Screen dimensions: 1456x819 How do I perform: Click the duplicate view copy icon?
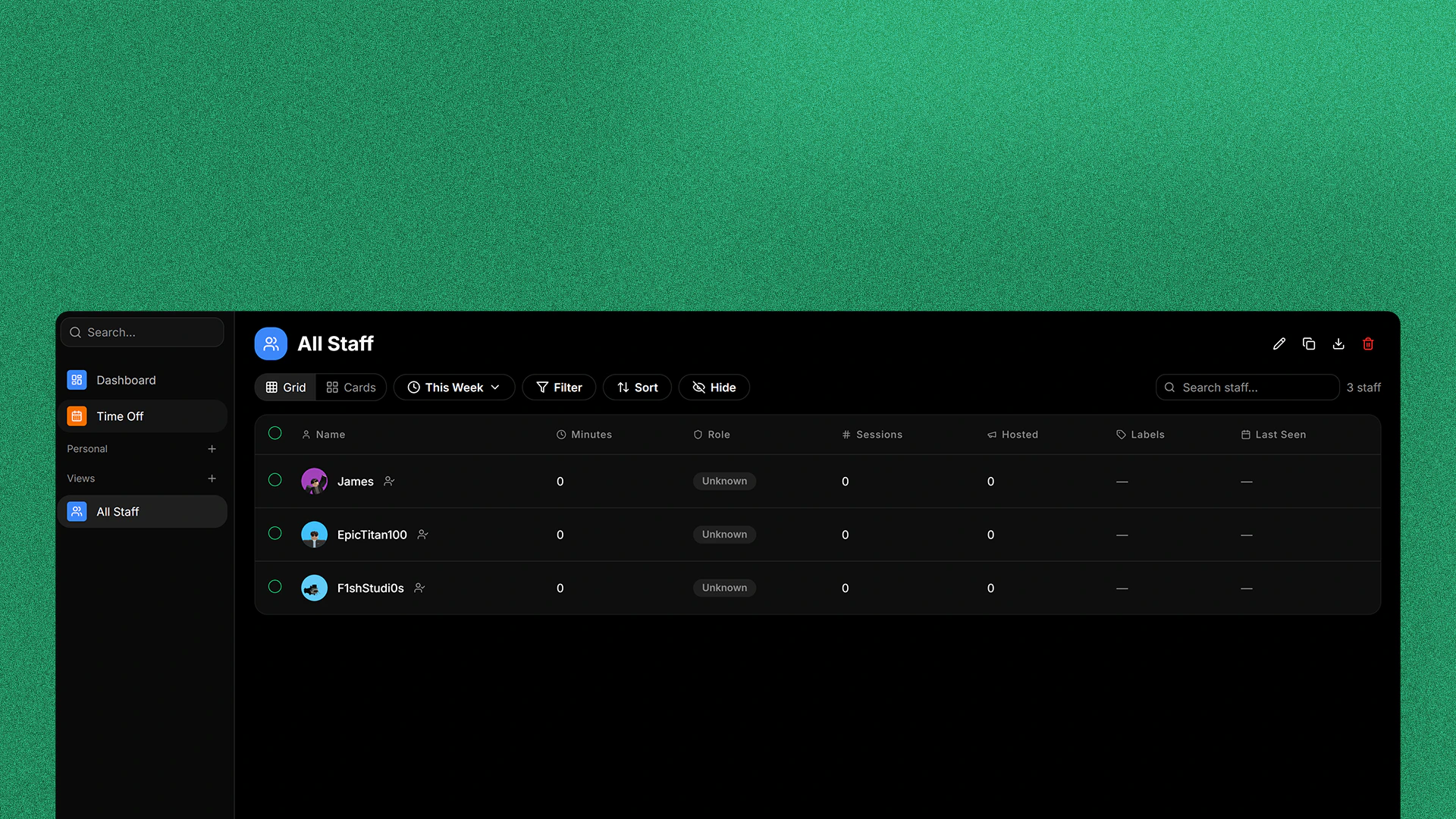coord(1309,344)
